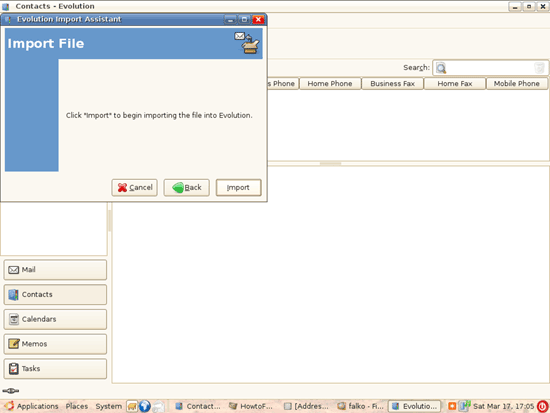Click the Memos notepad icon
Screen dimensions: 550x413
coord(14,344)
